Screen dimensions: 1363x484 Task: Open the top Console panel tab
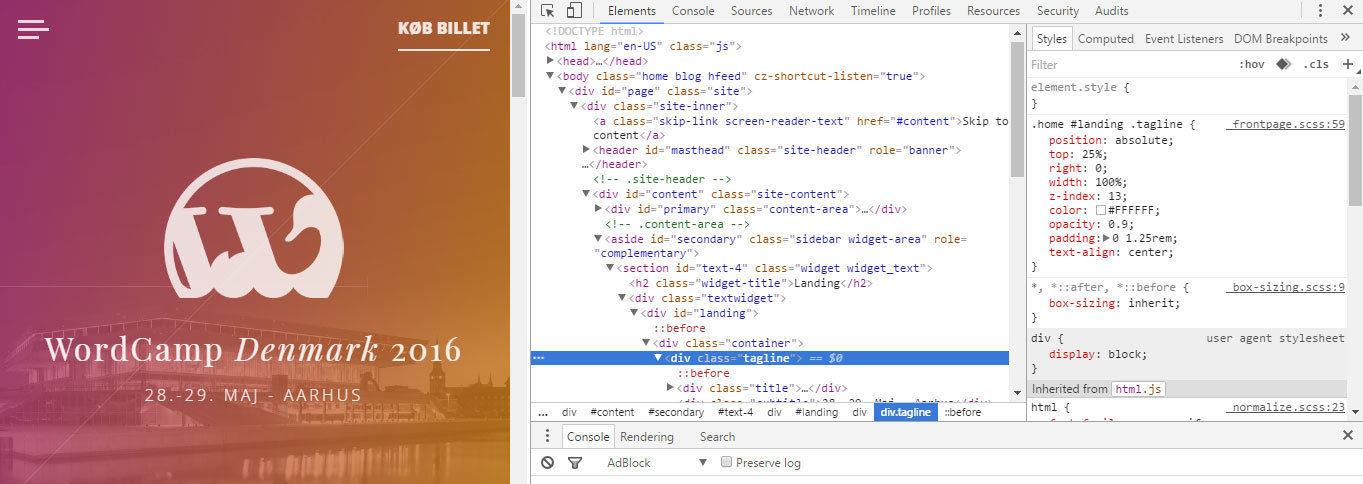693,11
